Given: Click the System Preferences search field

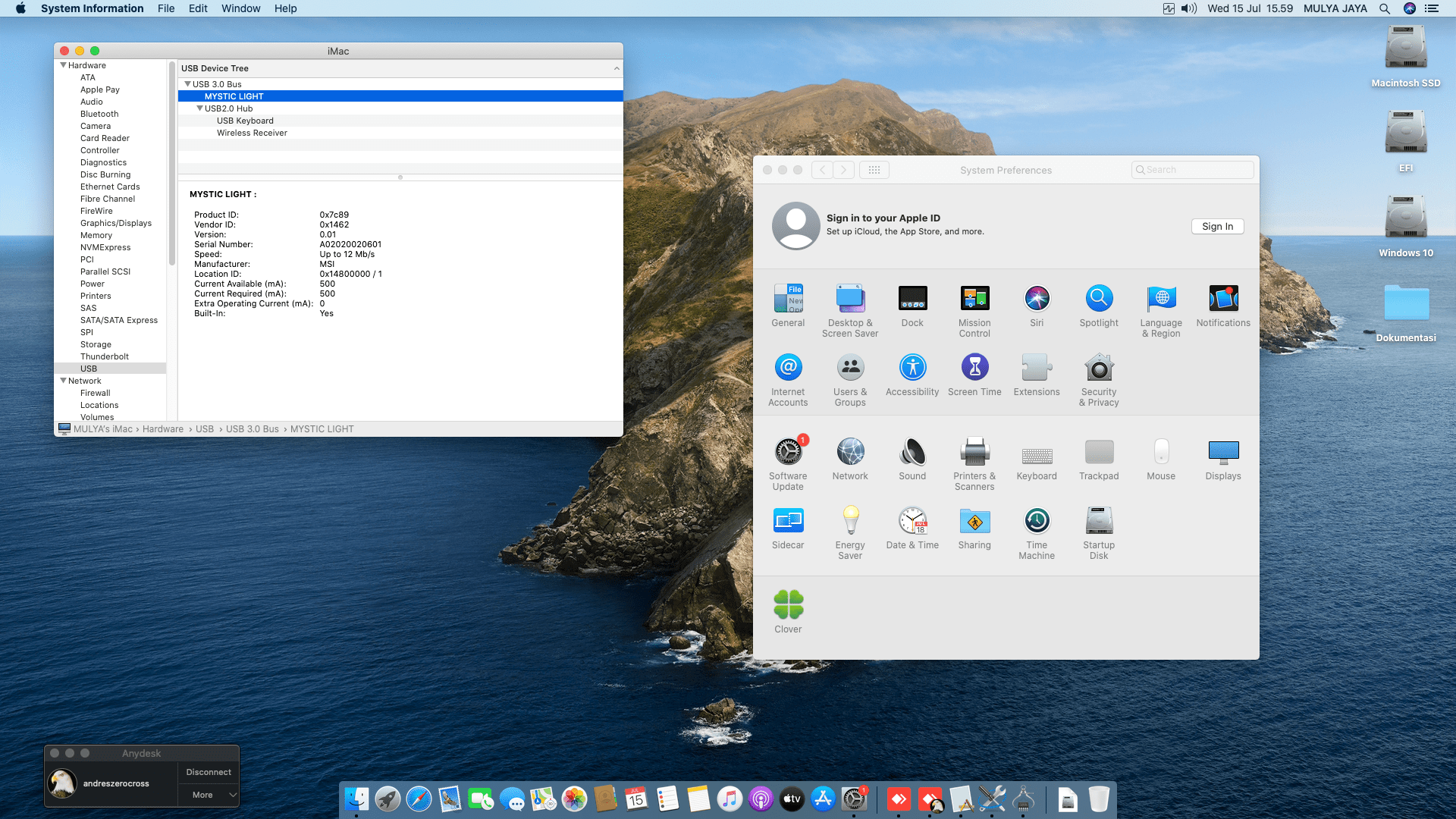Looking at the screenshot, I should pyautogui.click(x=1192, y=170).
